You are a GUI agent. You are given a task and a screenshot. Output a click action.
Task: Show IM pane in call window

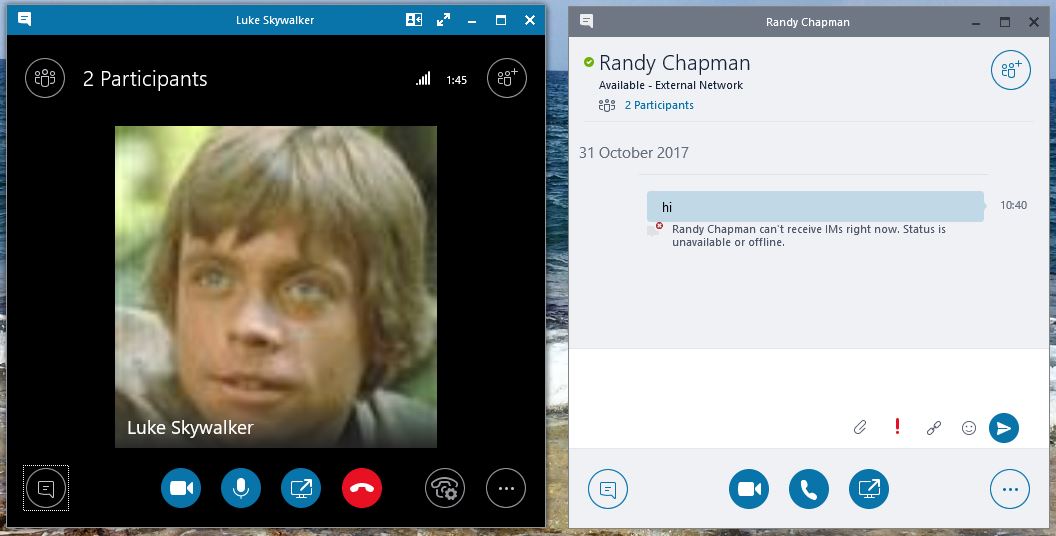pyautogui.click(x=45, y=488)
